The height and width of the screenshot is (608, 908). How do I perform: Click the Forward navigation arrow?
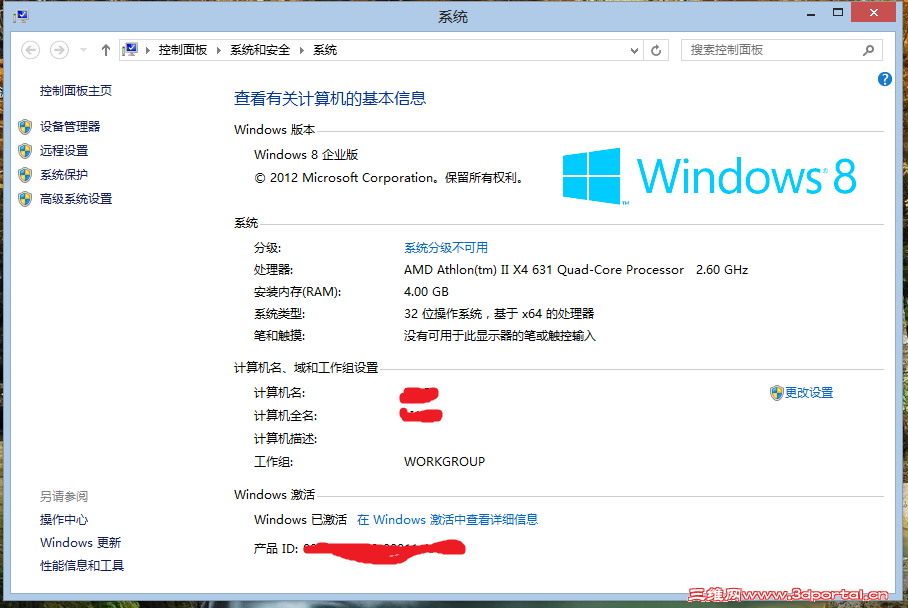click(59, 50)
